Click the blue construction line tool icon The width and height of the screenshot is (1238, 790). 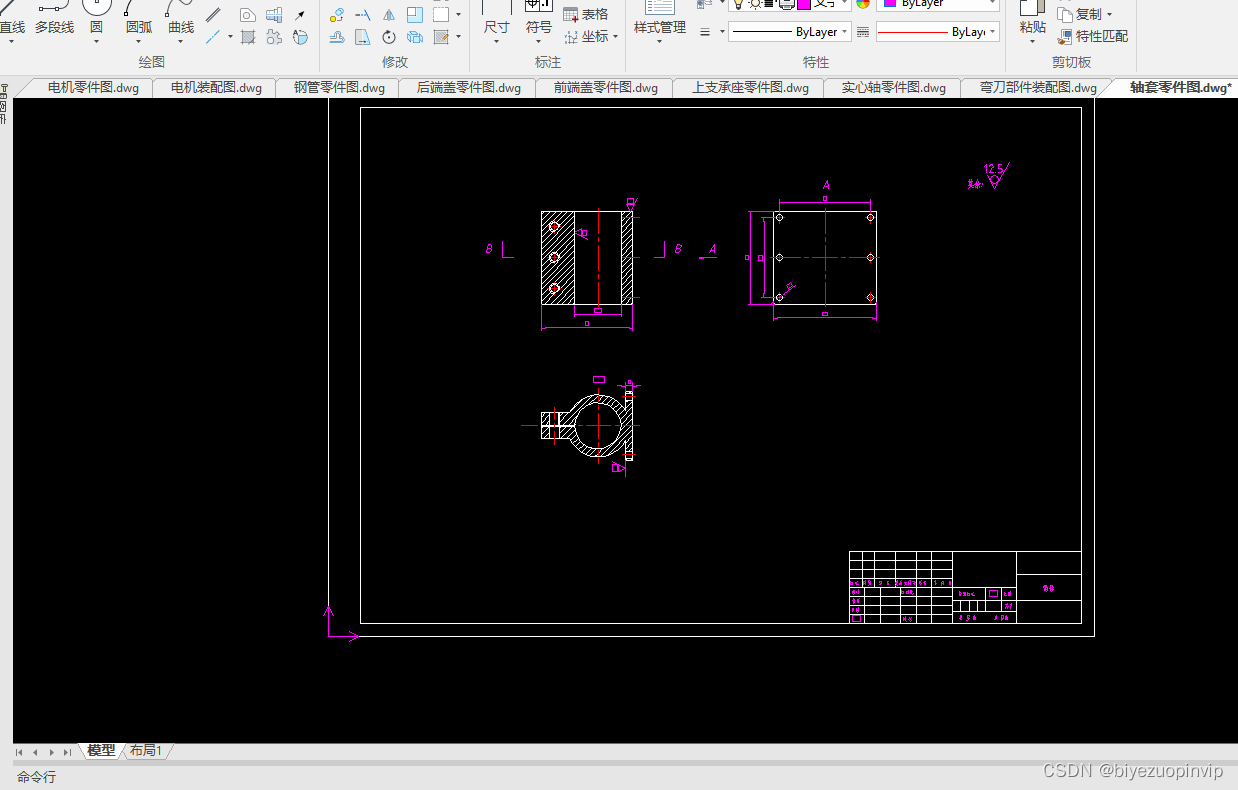point(213,37)
